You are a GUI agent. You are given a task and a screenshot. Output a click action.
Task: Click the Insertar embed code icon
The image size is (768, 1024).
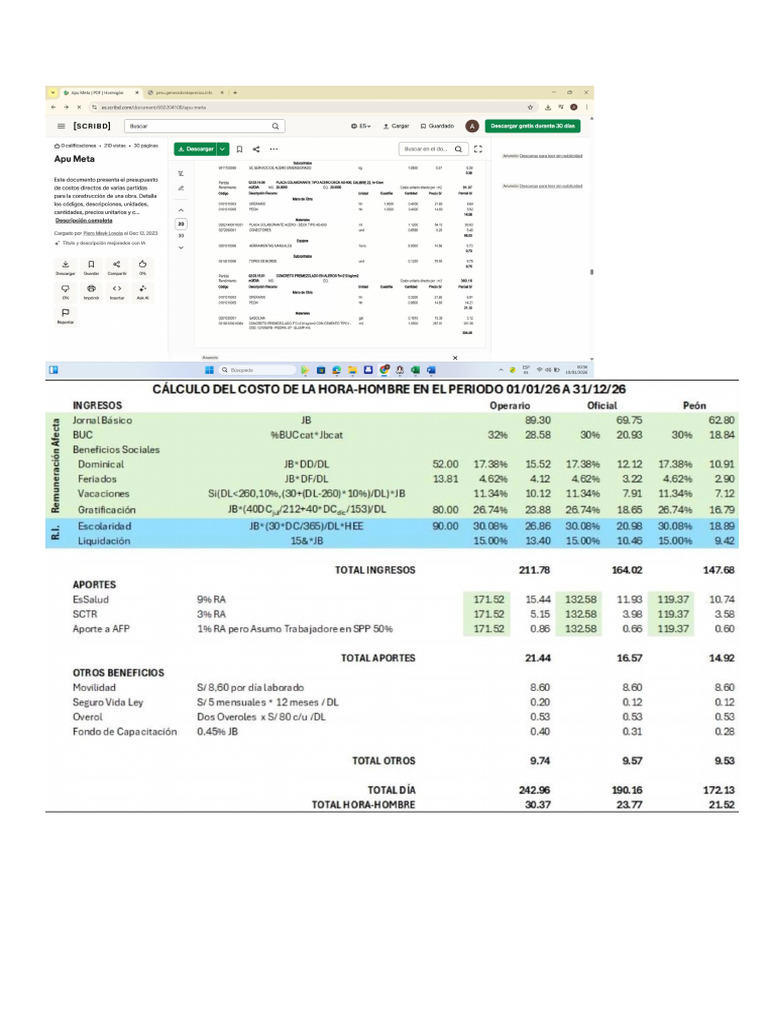(x=117, y=291)
